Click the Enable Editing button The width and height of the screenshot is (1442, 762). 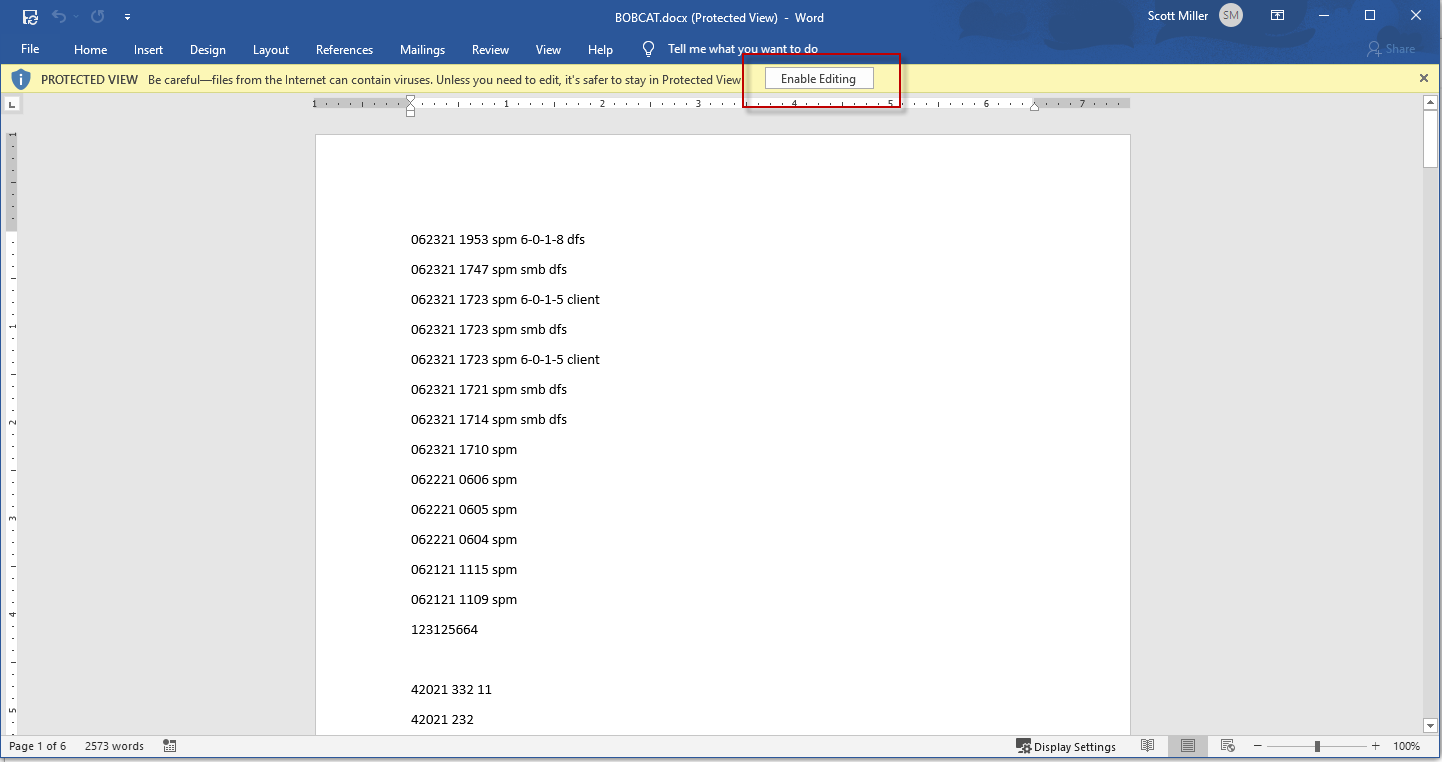(x=818, y=79)
